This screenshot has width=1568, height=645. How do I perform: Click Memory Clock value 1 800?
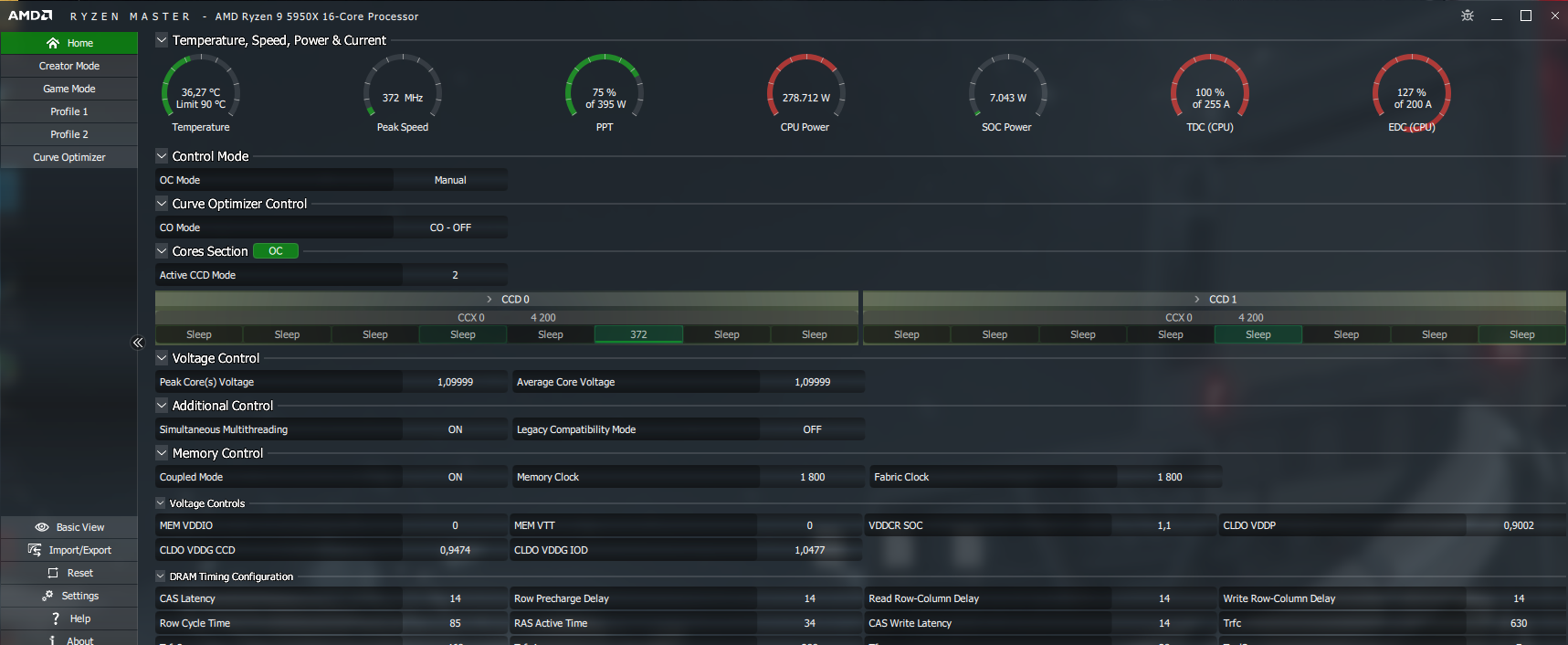click(x=812, y=477)
